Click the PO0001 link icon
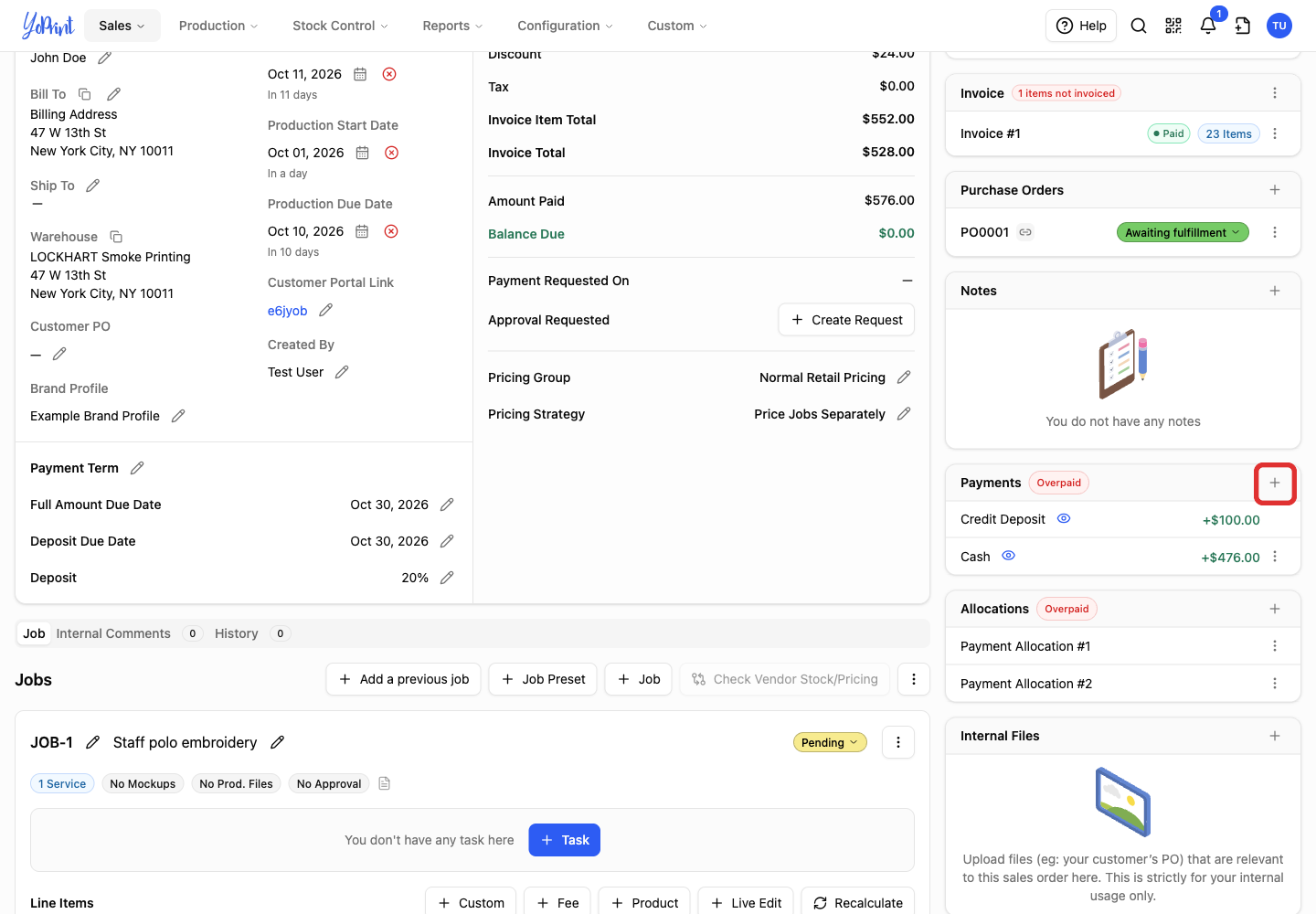The image size is (1316, 914). (x=1025, y=232)
